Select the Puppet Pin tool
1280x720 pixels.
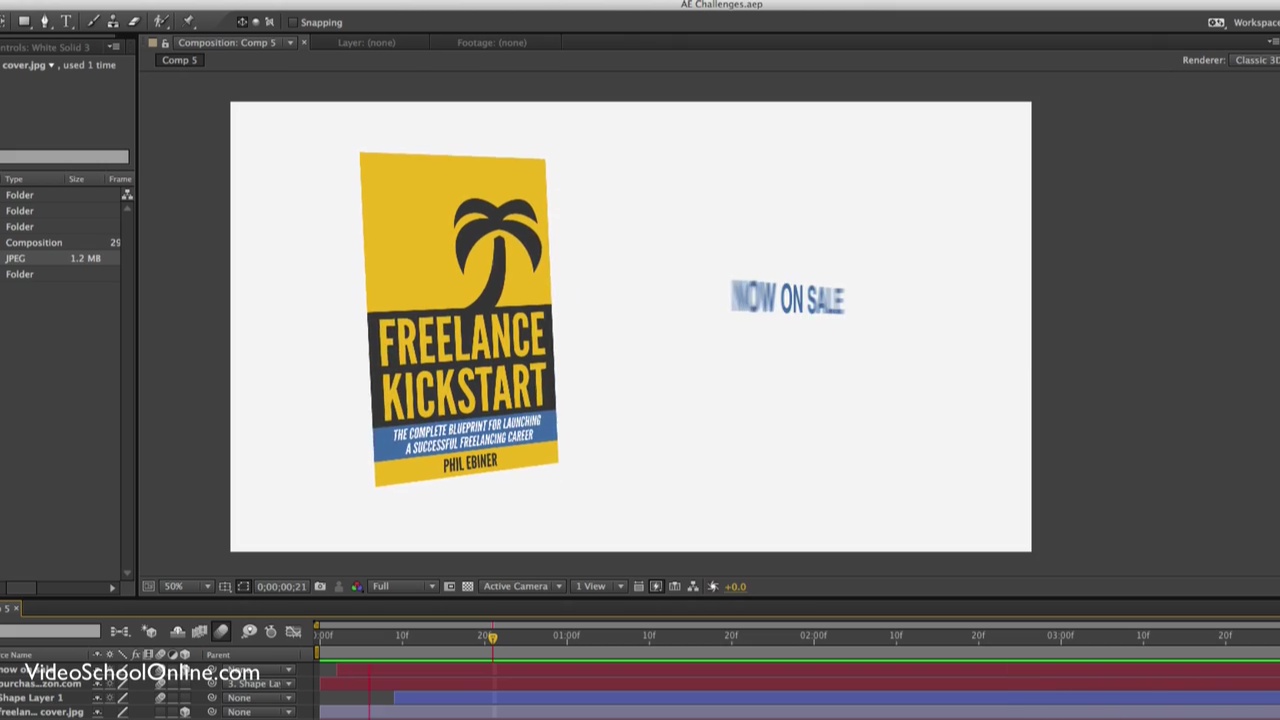[x=188, y=21]
